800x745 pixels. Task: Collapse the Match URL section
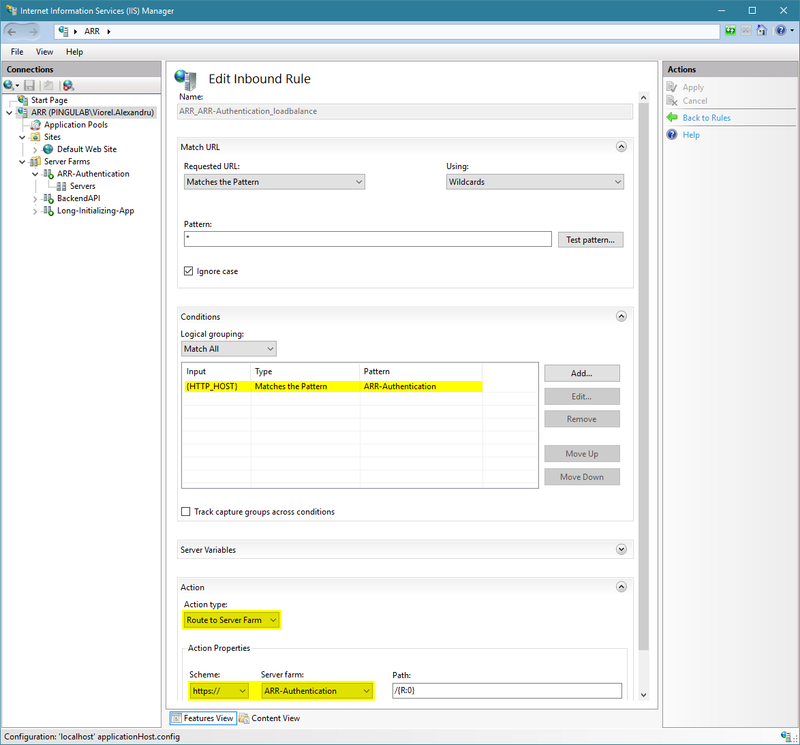621,147
